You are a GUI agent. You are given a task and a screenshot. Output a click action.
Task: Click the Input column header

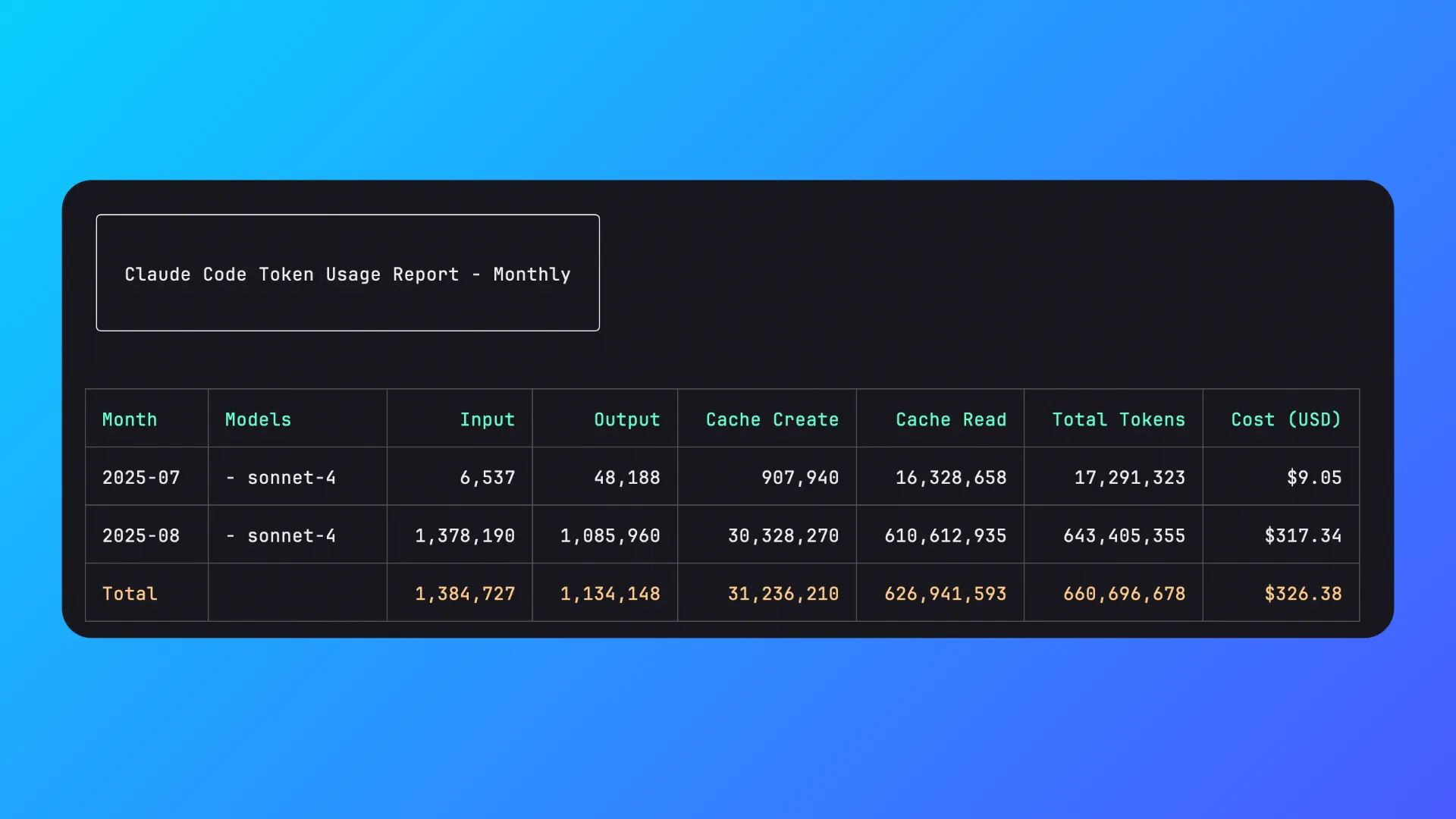[x=487, y=419]
